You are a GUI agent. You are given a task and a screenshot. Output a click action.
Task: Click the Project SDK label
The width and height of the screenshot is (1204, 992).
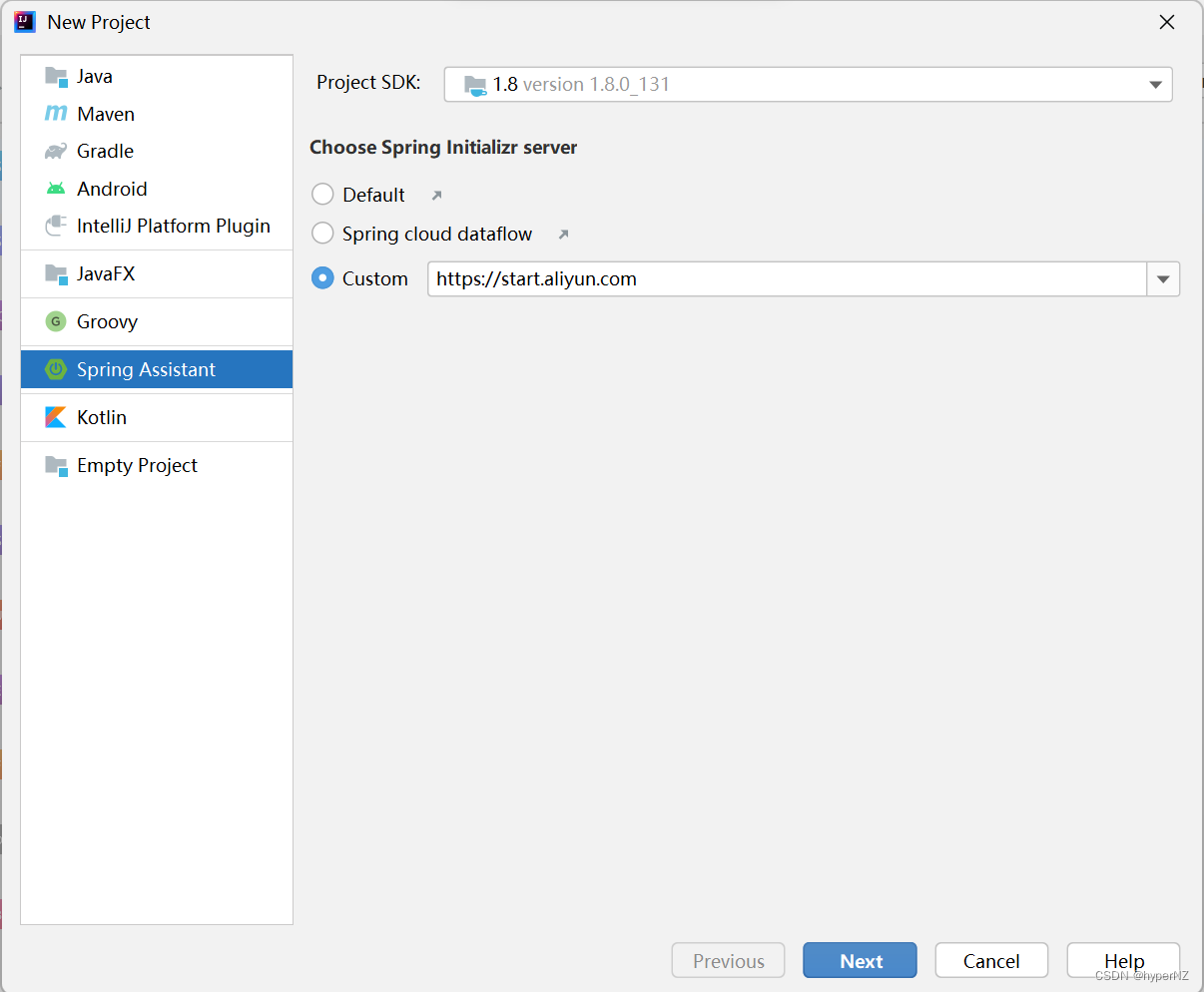coord(368,83)
